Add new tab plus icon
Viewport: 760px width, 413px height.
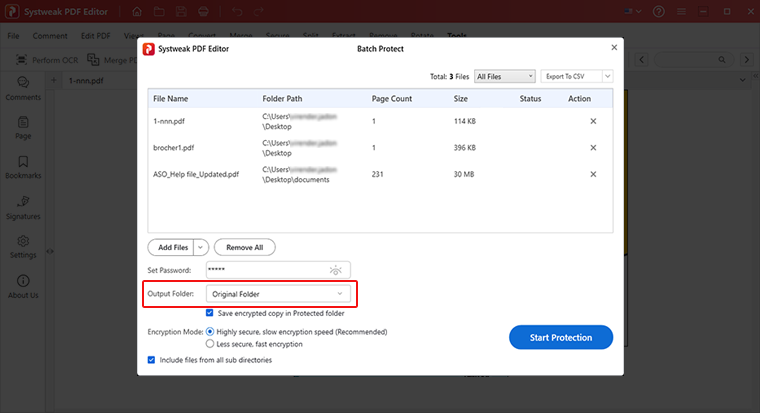point(53,80)
